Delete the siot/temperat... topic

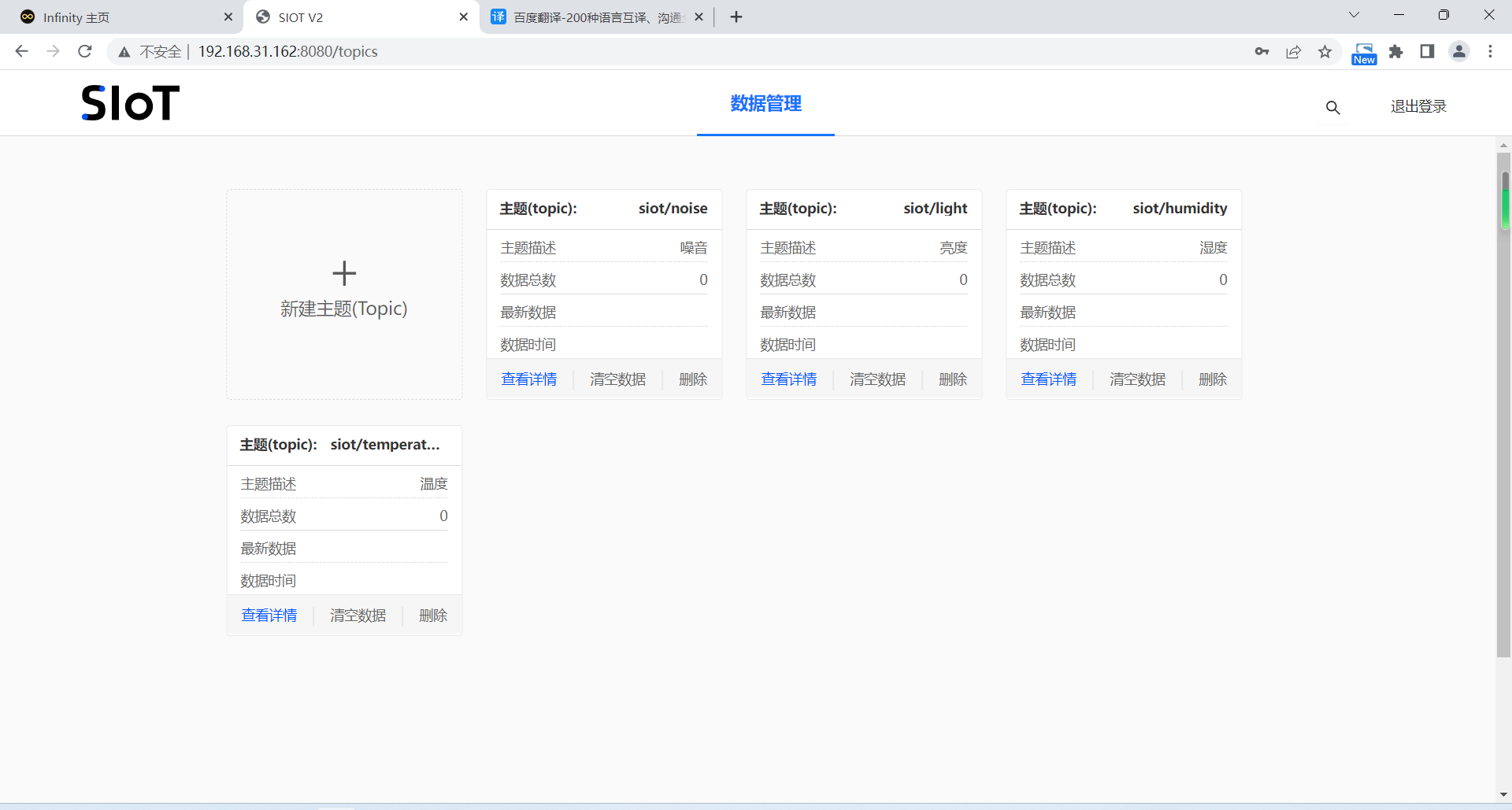pyautogui.click(x=433, y=616)
